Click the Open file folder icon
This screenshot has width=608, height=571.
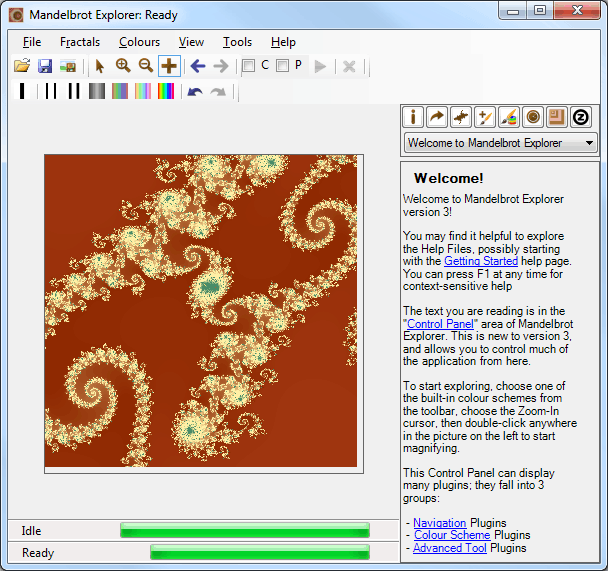[22, 66]
